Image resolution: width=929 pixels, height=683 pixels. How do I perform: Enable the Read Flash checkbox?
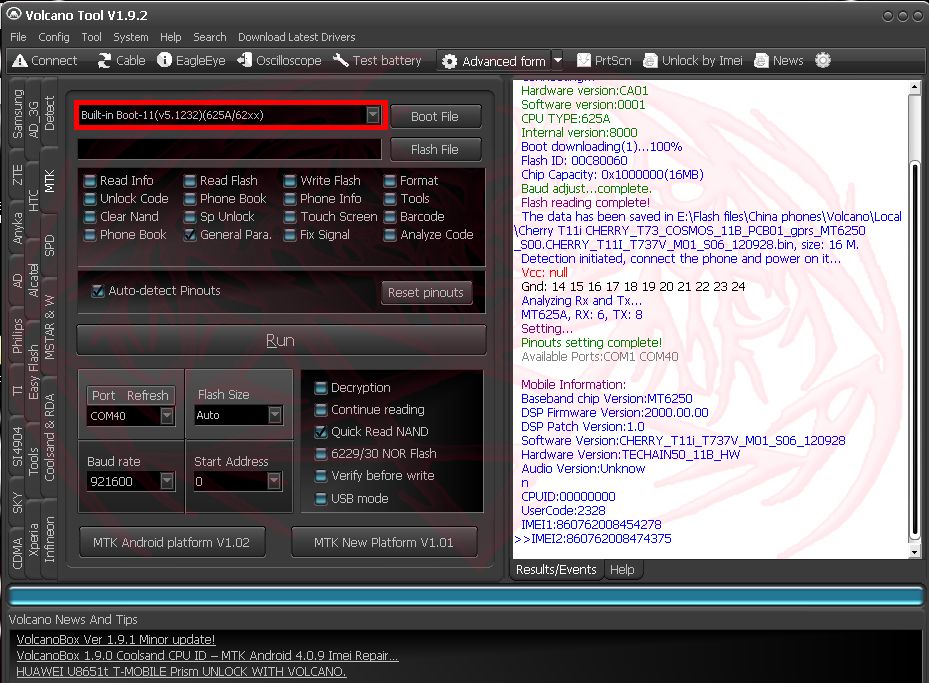tap(190, 181)
